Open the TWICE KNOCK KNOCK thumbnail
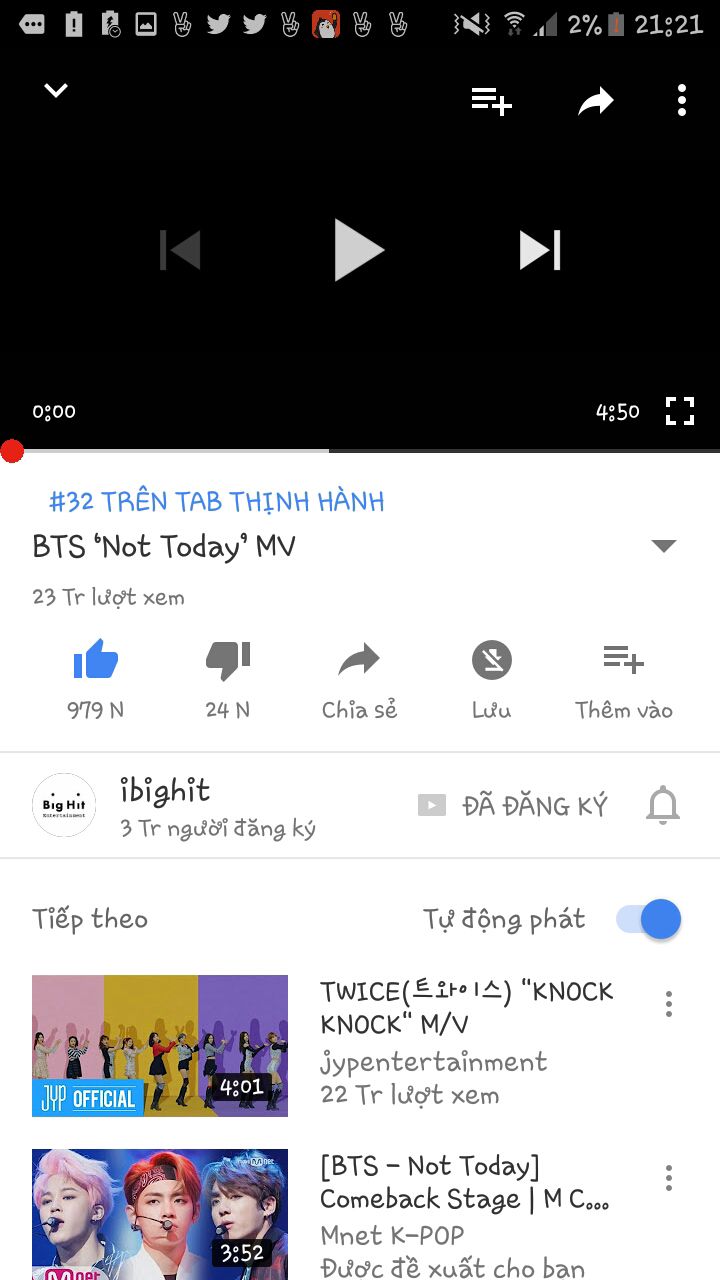The height and width of the screenshot is (1280, 720). (160, 1046)
